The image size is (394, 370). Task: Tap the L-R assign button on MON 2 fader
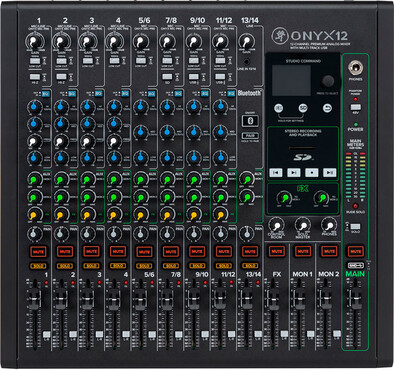pyautogui.click(x=337, y=334)
